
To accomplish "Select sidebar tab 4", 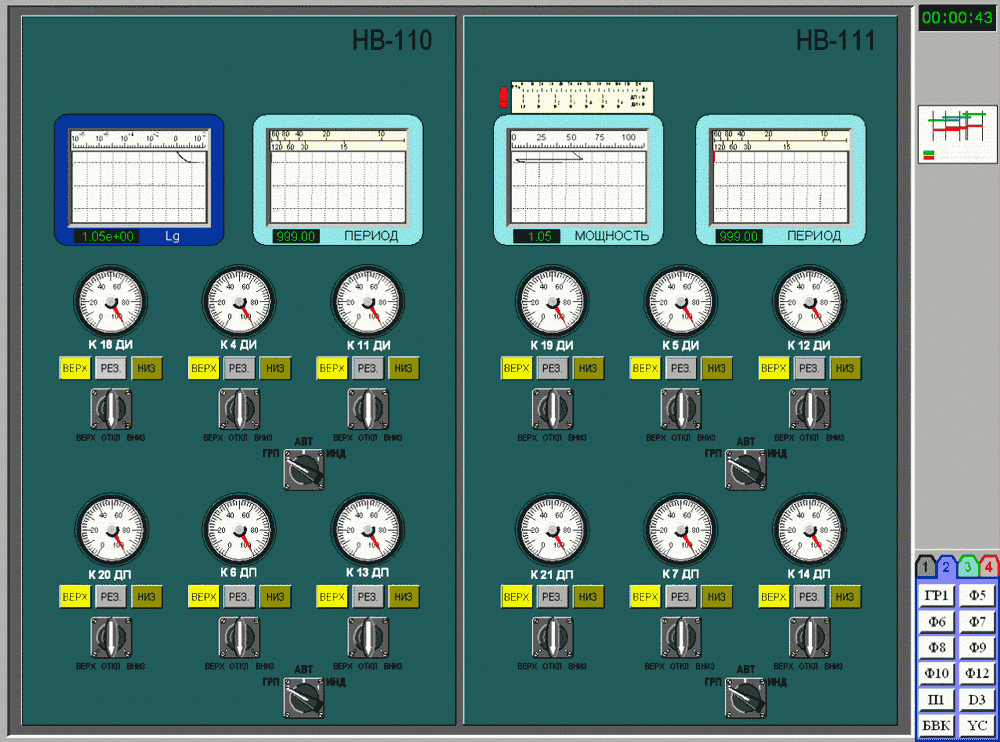I will (x=988, y=567).
